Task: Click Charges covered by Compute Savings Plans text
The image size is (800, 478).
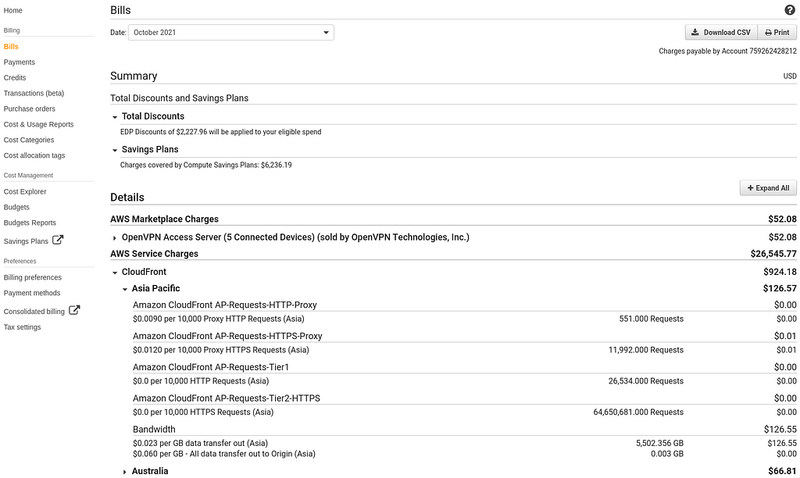Action: tap(206, 165)
